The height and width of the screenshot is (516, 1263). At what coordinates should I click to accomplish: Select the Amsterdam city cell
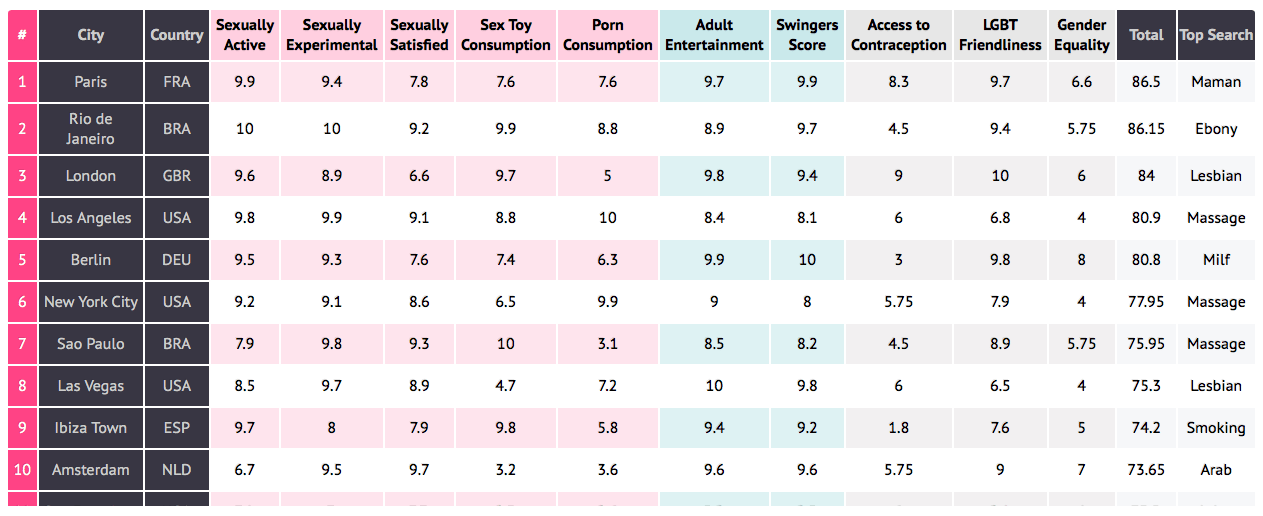point(91,470)
